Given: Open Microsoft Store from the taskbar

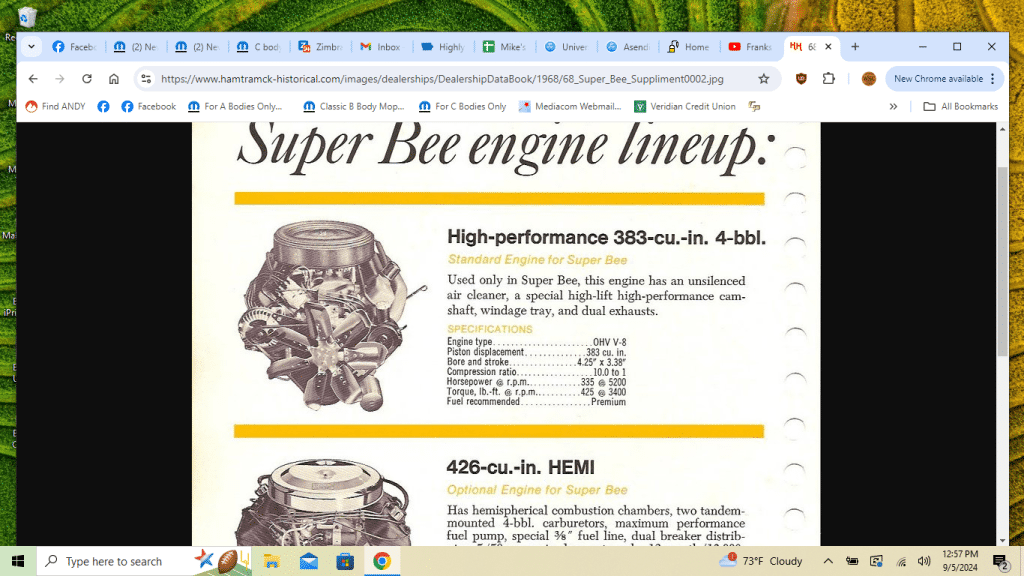Looking at the screenshot, I should [x=344, y=561].
